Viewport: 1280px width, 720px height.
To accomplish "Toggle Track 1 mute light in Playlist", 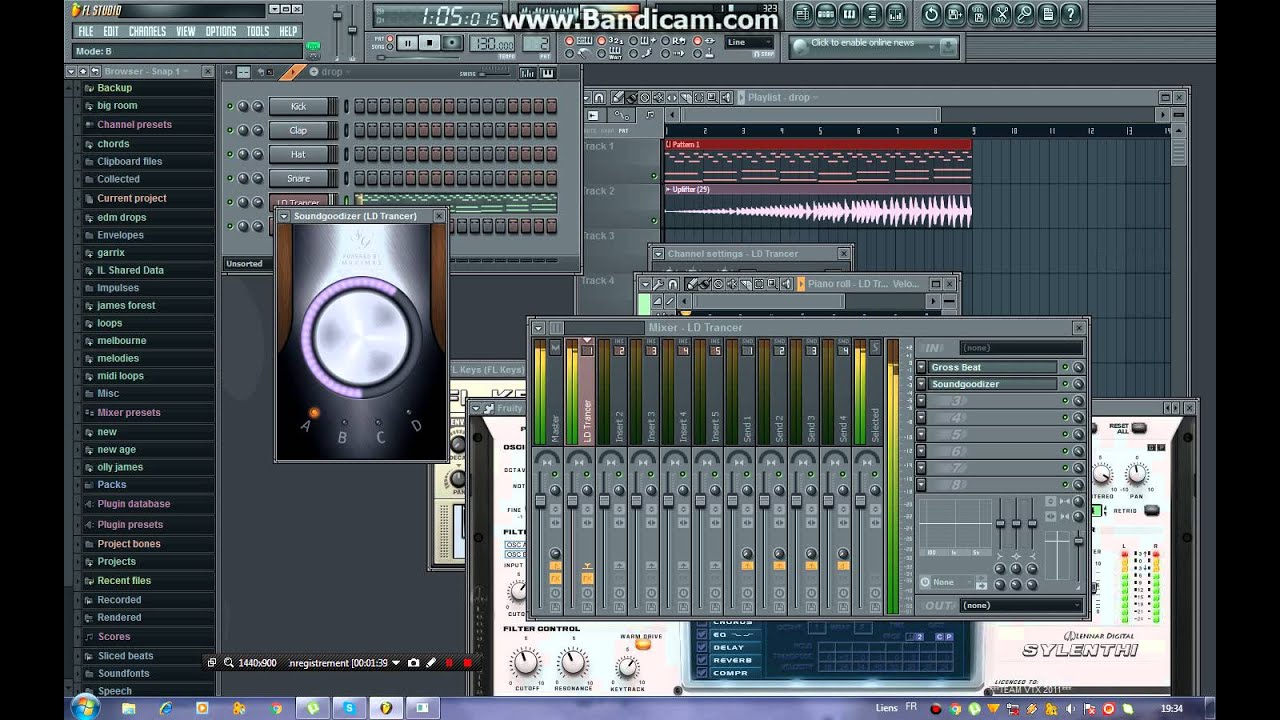I will 655,176.
